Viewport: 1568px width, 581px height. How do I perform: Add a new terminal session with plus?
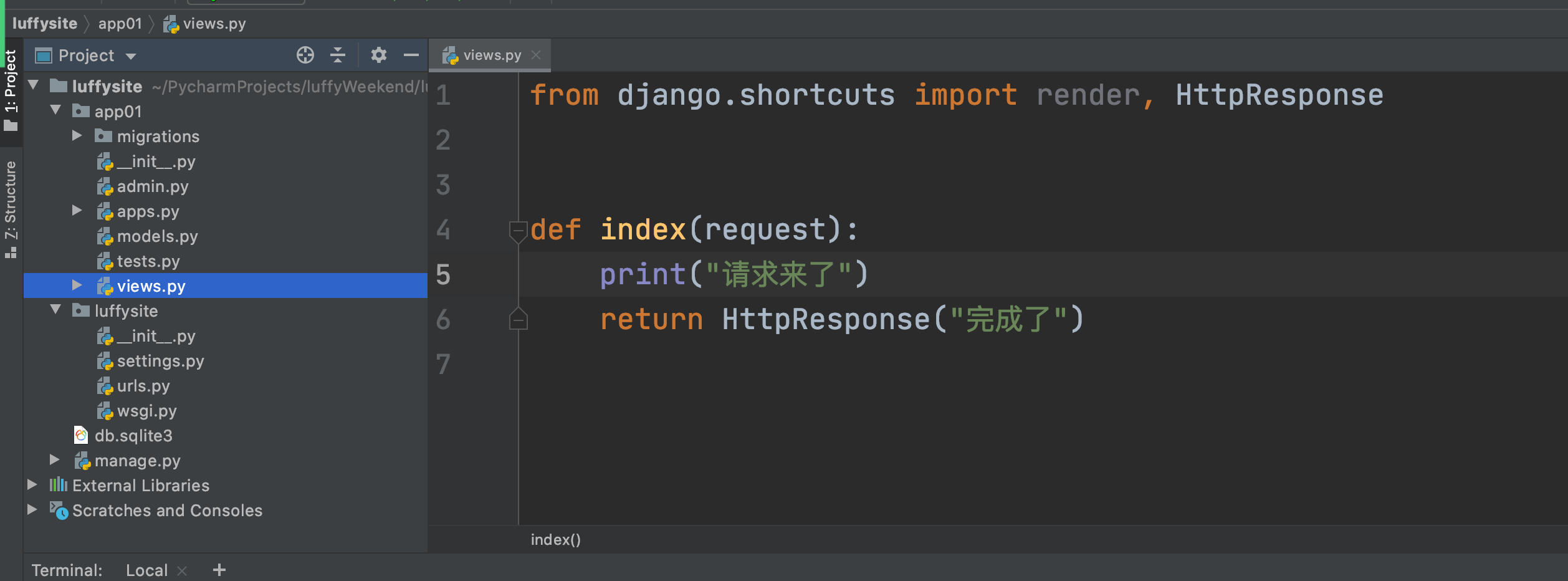coord(219,570)
